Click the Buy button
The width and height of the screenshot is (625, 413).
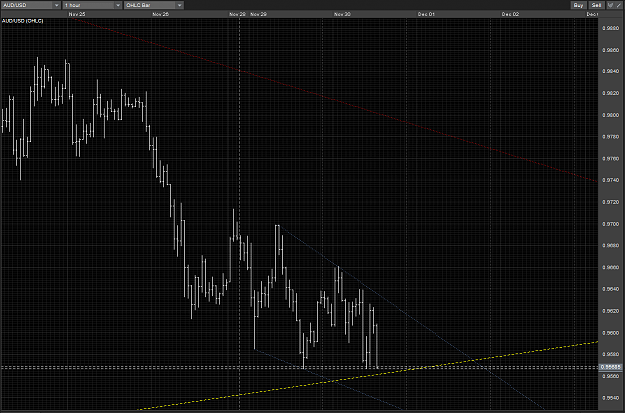pyautogui.click(x=578, y=5)
